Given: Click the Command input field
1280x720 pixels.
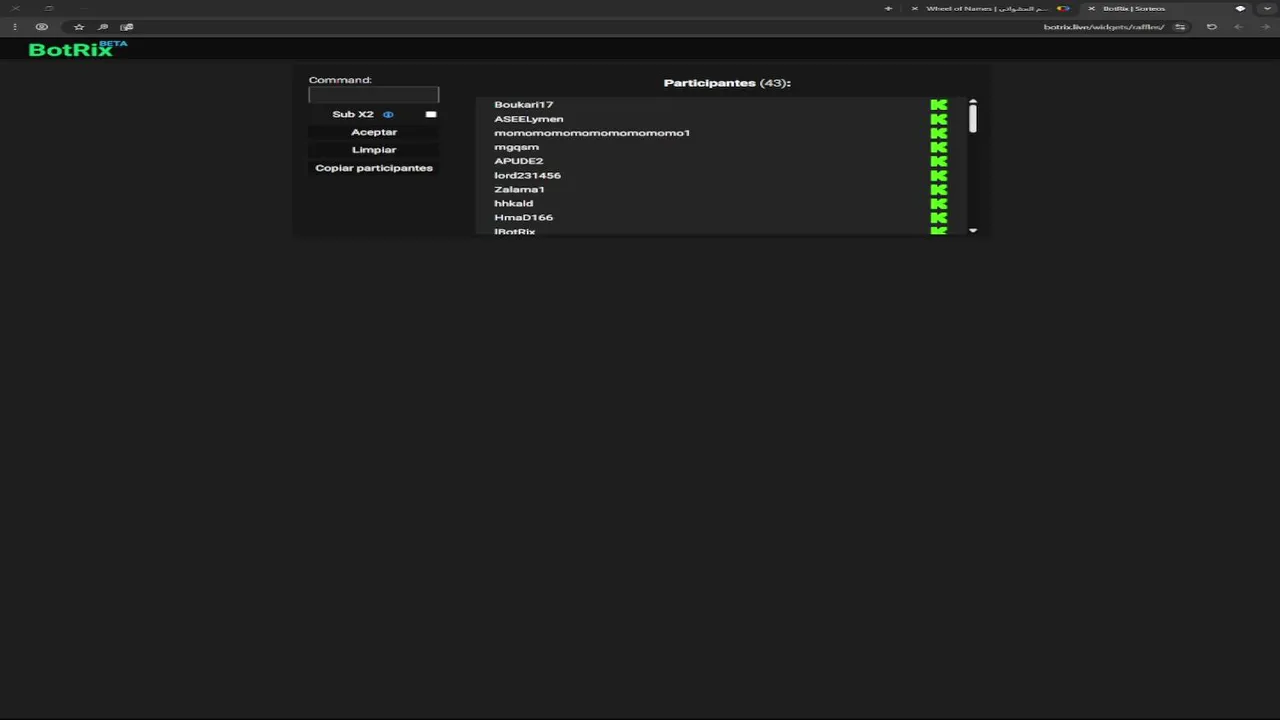Looking at the screenshot, I should [x=374, y=95].
